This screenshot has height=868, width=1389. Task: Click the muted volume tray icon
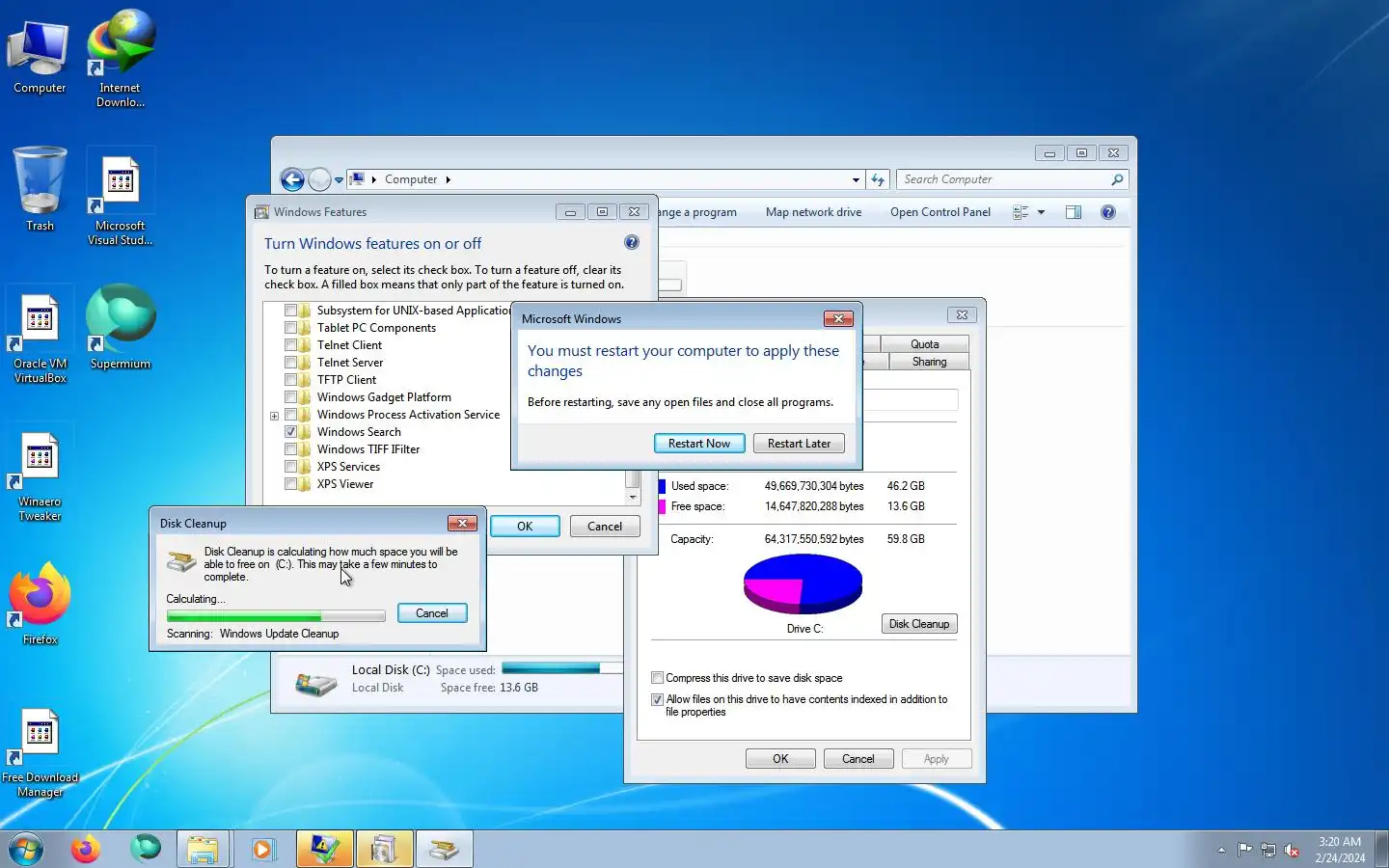coord(1292,850)
